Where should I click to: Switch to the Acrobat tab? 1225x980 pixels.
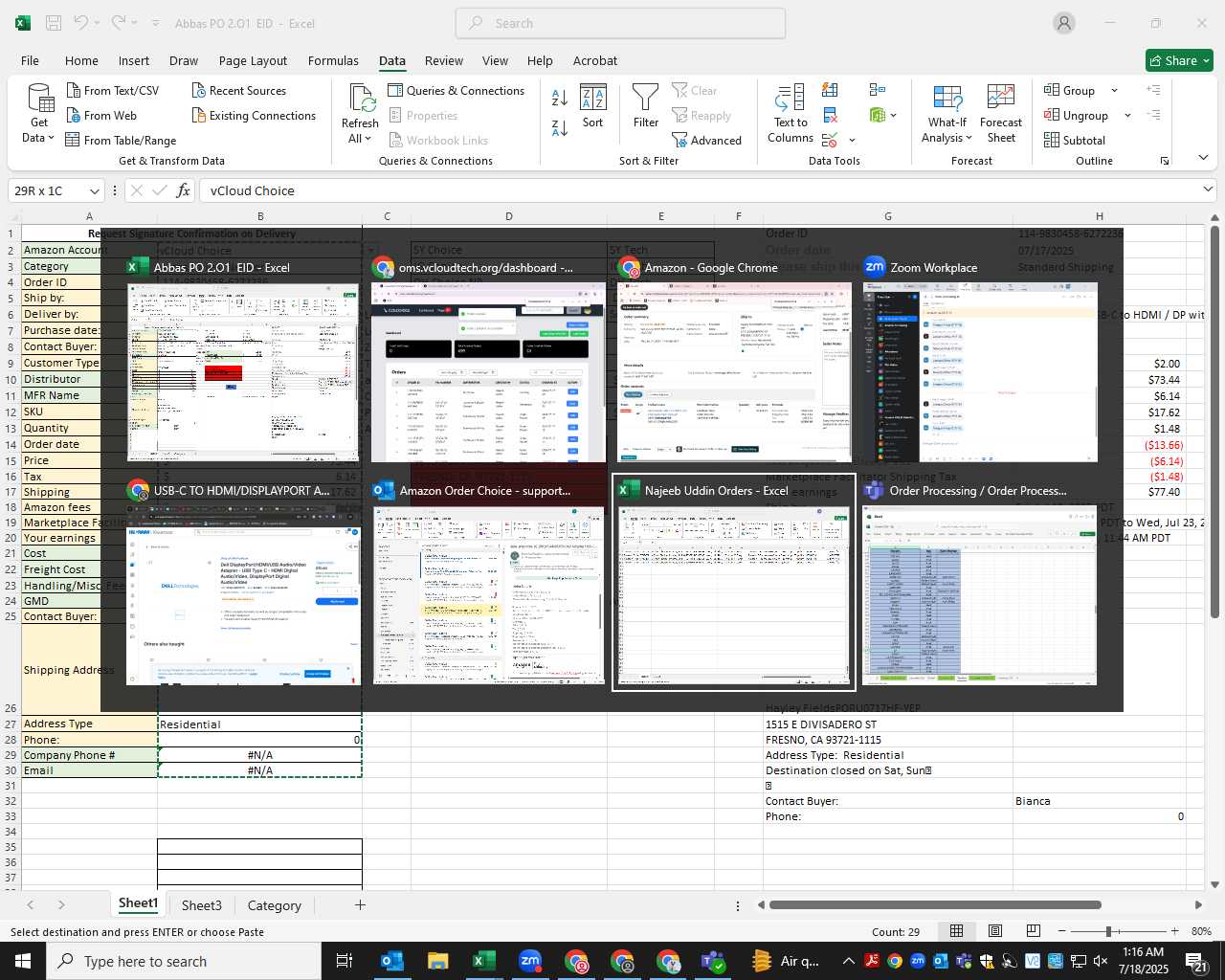(595, 60)
